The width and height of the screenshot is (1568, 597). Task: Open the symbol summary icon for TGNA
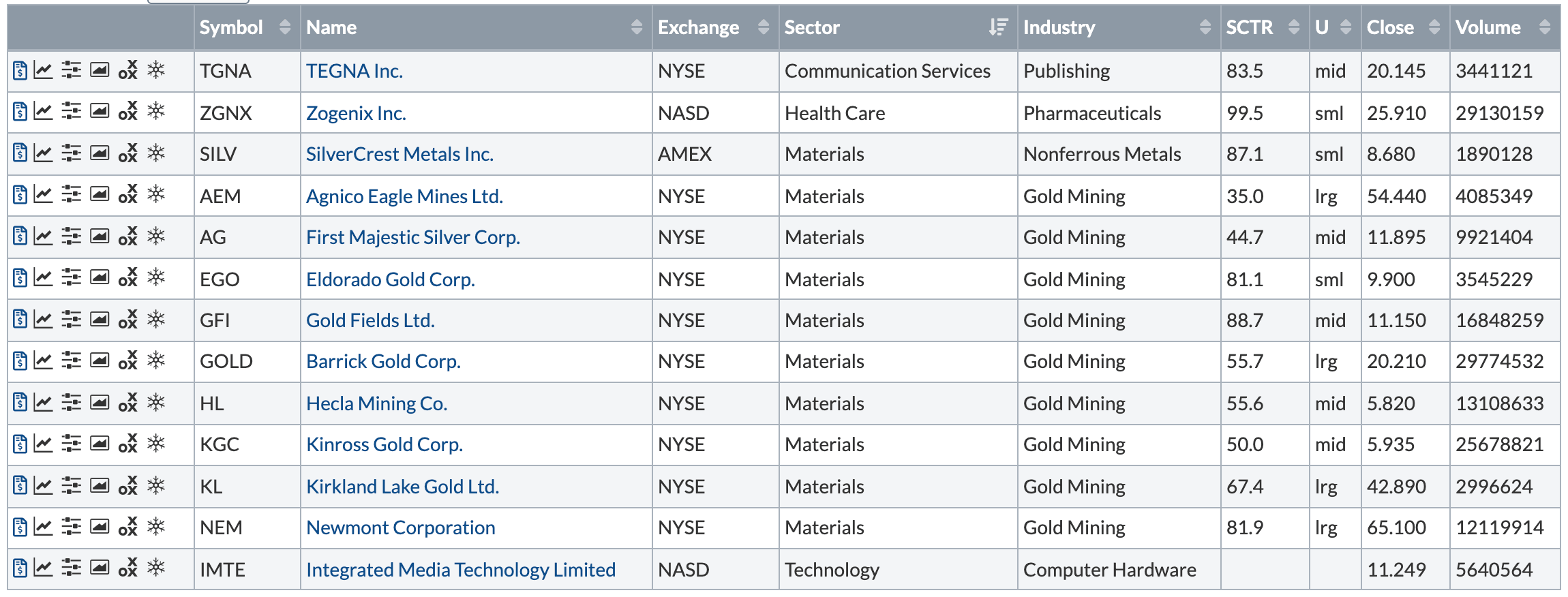(20, 70)
